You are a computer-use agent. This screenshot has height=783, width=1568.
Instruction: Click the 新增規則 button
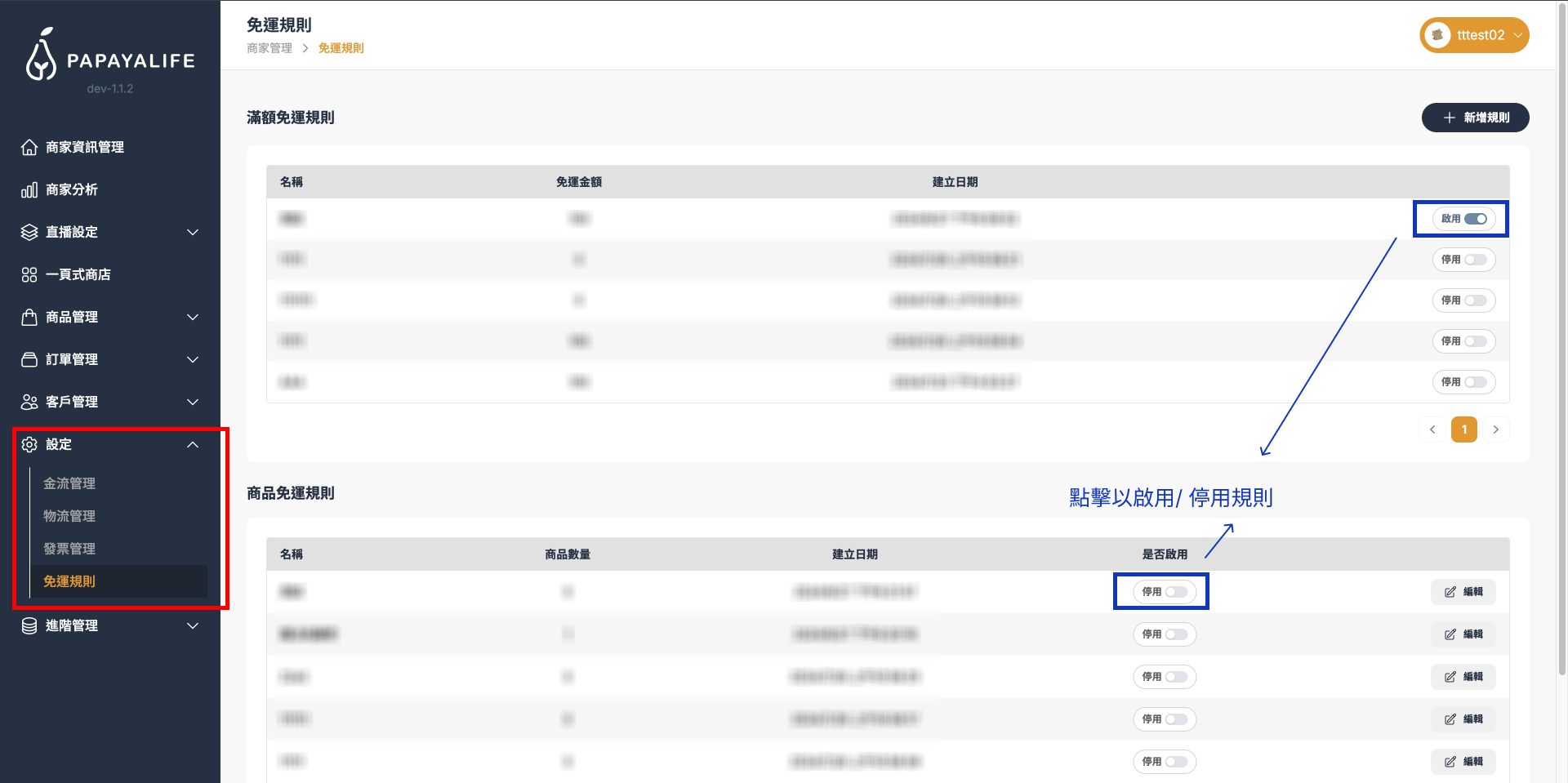[x=1475, y=118]
